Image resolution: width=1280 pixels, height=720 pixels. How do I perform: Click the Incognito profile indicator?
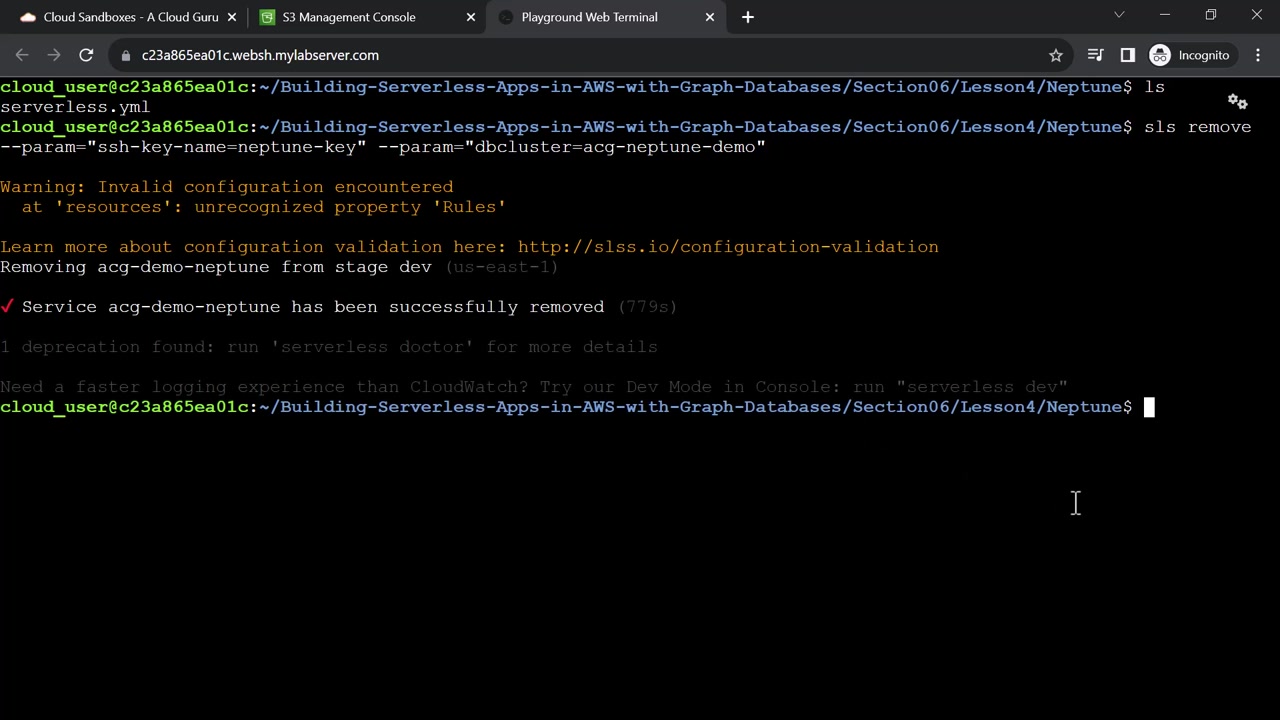pyautogui.click(x=1189, y=55)
